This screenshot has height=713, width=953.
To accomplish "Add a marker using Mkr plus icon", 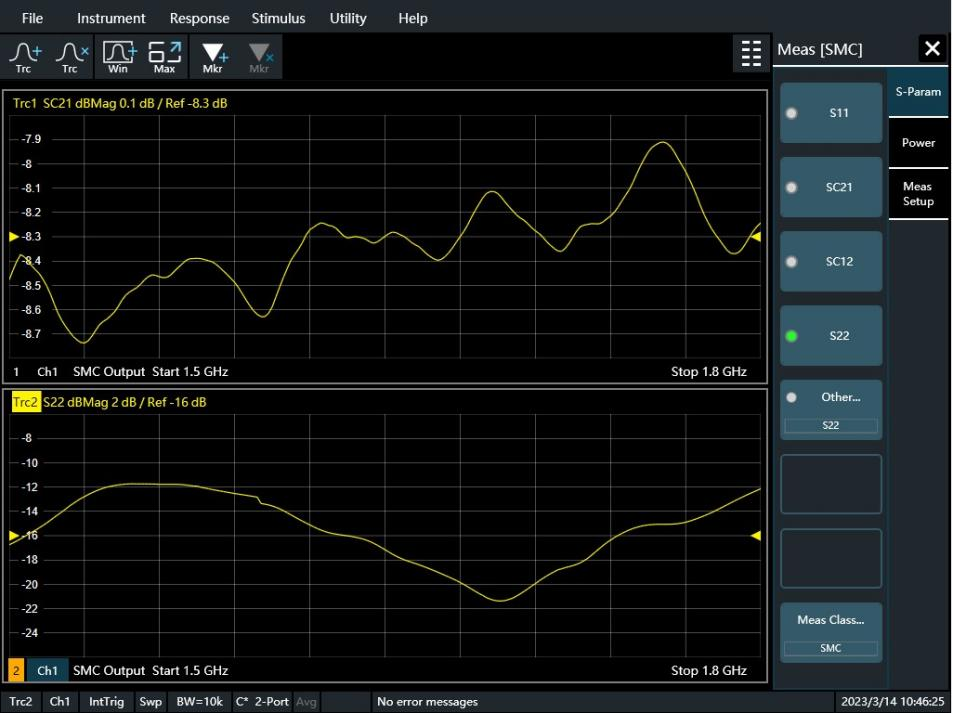I will [x=213, y=57].
